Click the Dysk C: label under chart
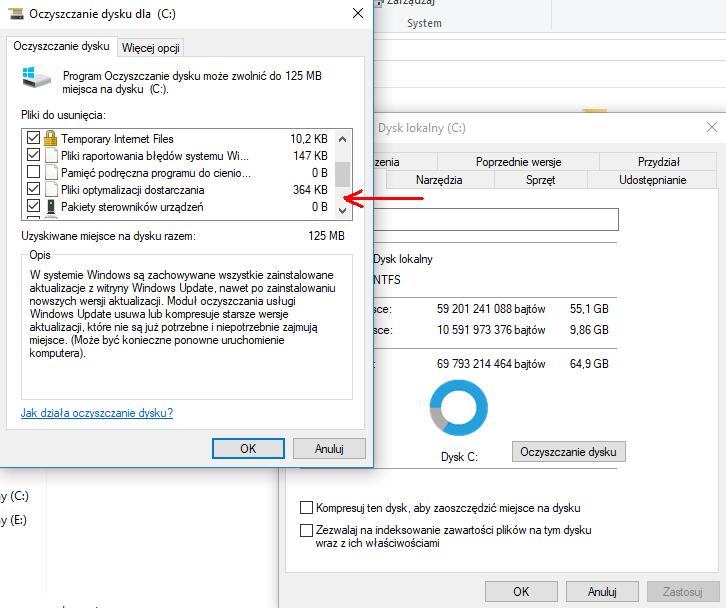Viewport: 726px width, 608px height. pyautogui.click(x=459, y=457)
